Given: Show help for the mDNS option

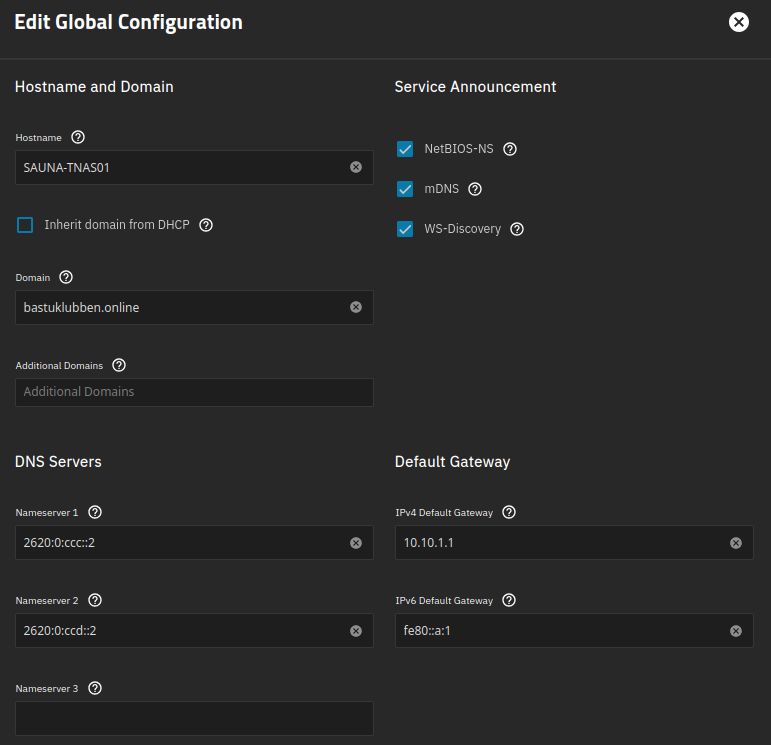Looking at the screenshot, I should click(475, 189).
